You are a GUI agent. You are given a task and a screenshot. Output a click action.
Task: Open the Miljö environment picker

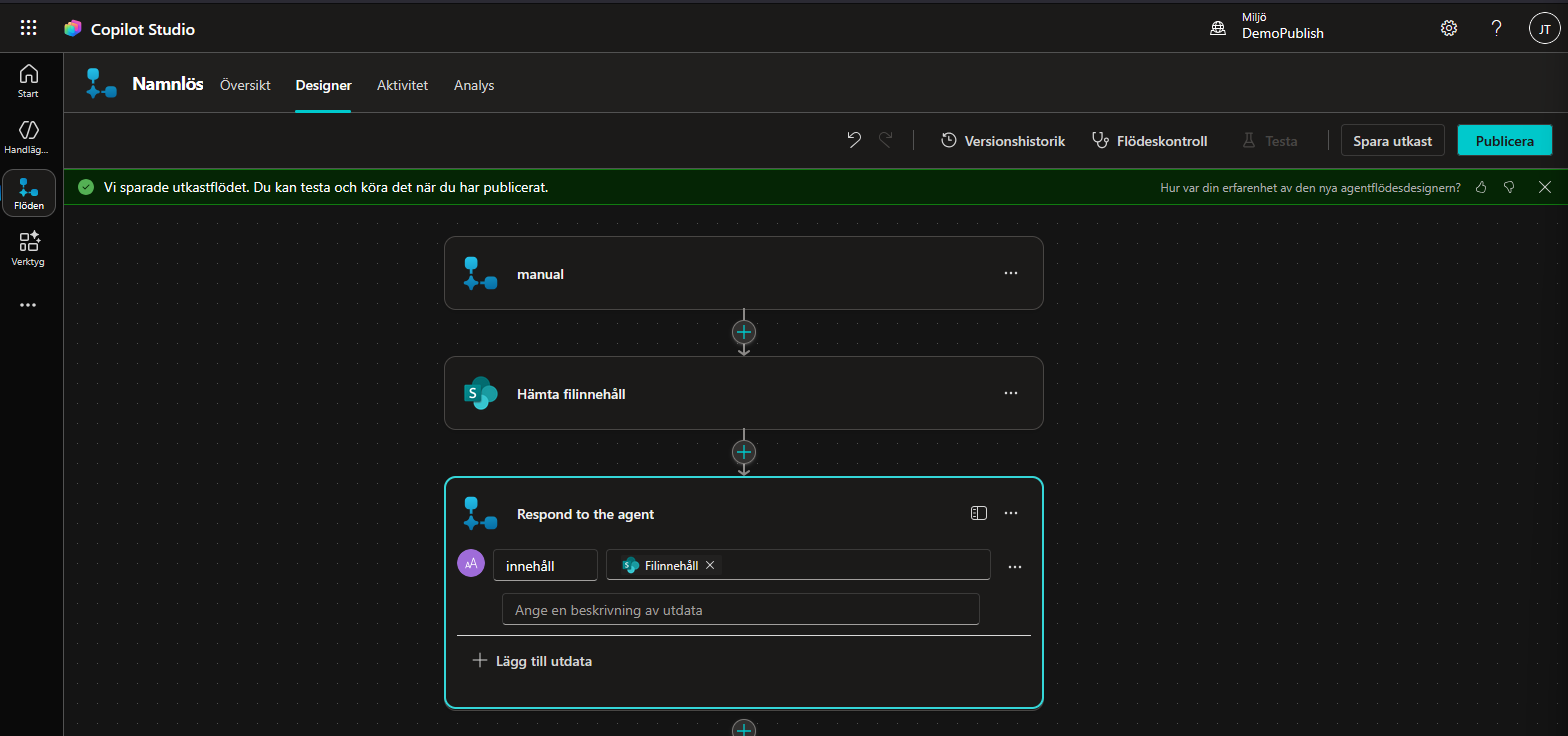coord(1267,27)
